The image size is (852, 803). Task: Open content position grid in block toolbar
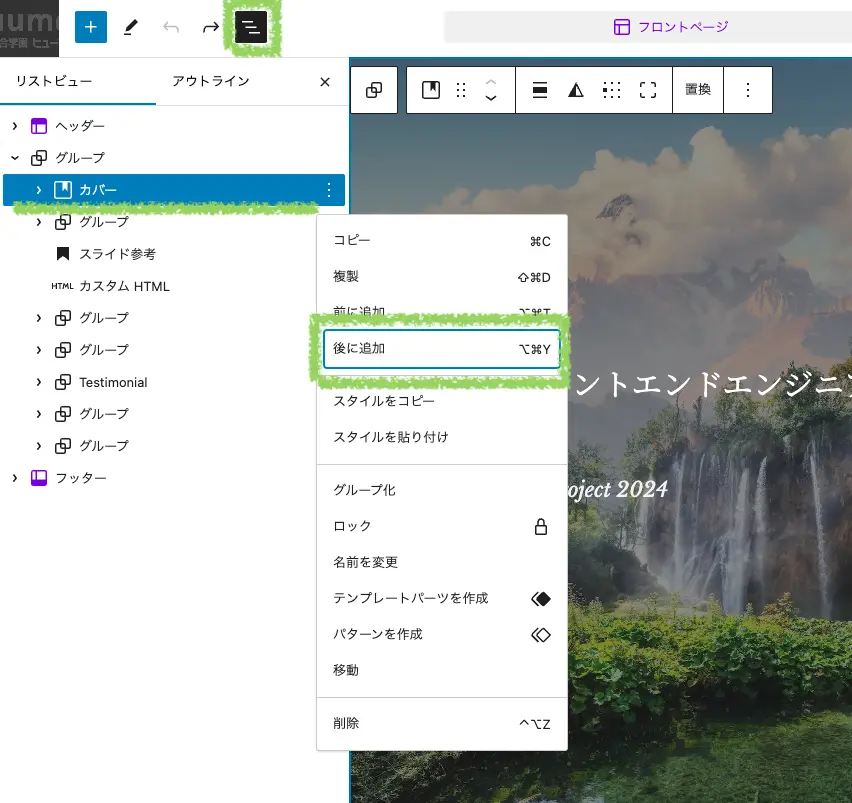coord(612,90)
